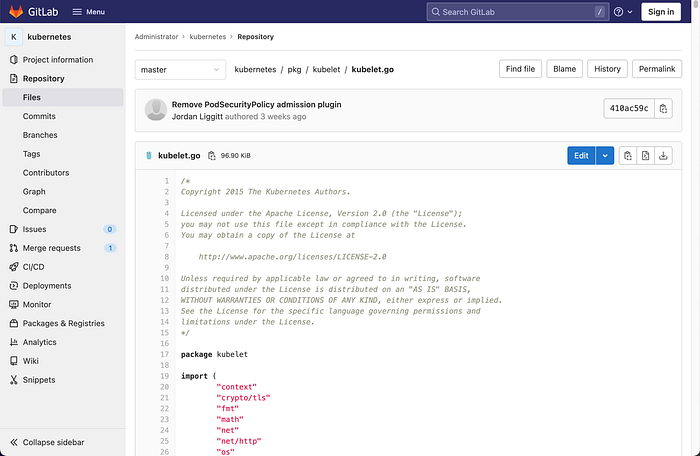The width and height of the screenshot is (700, 456).
Task: Open the master branch dropdown
Action: point(180,70)
